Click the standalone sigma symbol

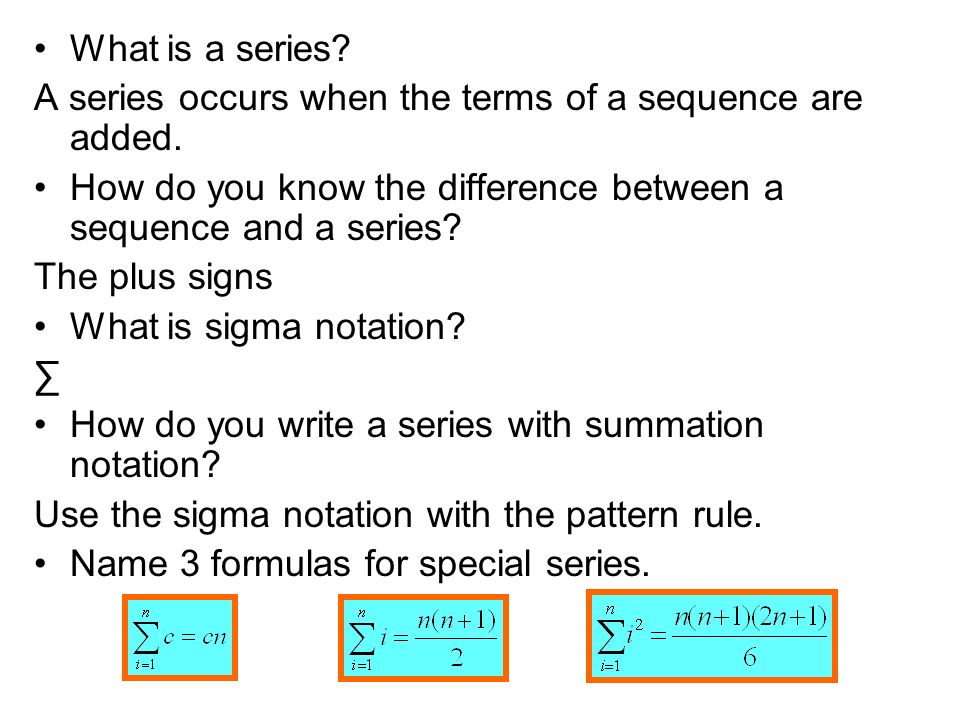pyautogui.click(x=47, y=378)
